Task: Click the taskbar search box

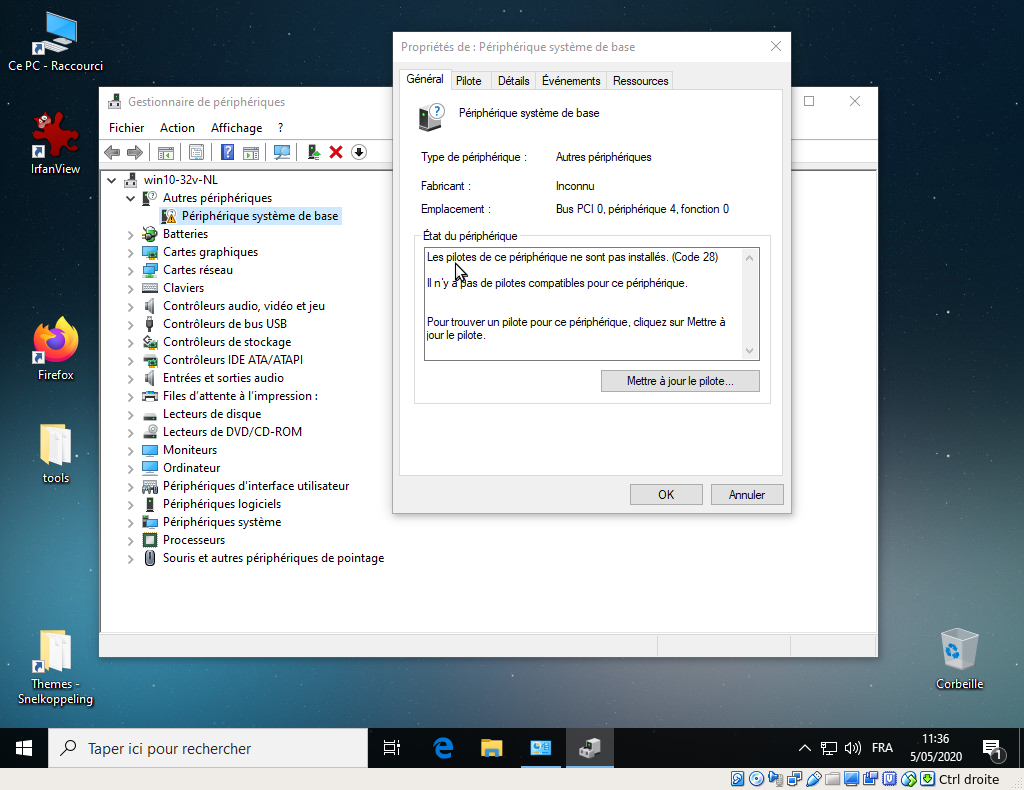Action: (208, 748)
